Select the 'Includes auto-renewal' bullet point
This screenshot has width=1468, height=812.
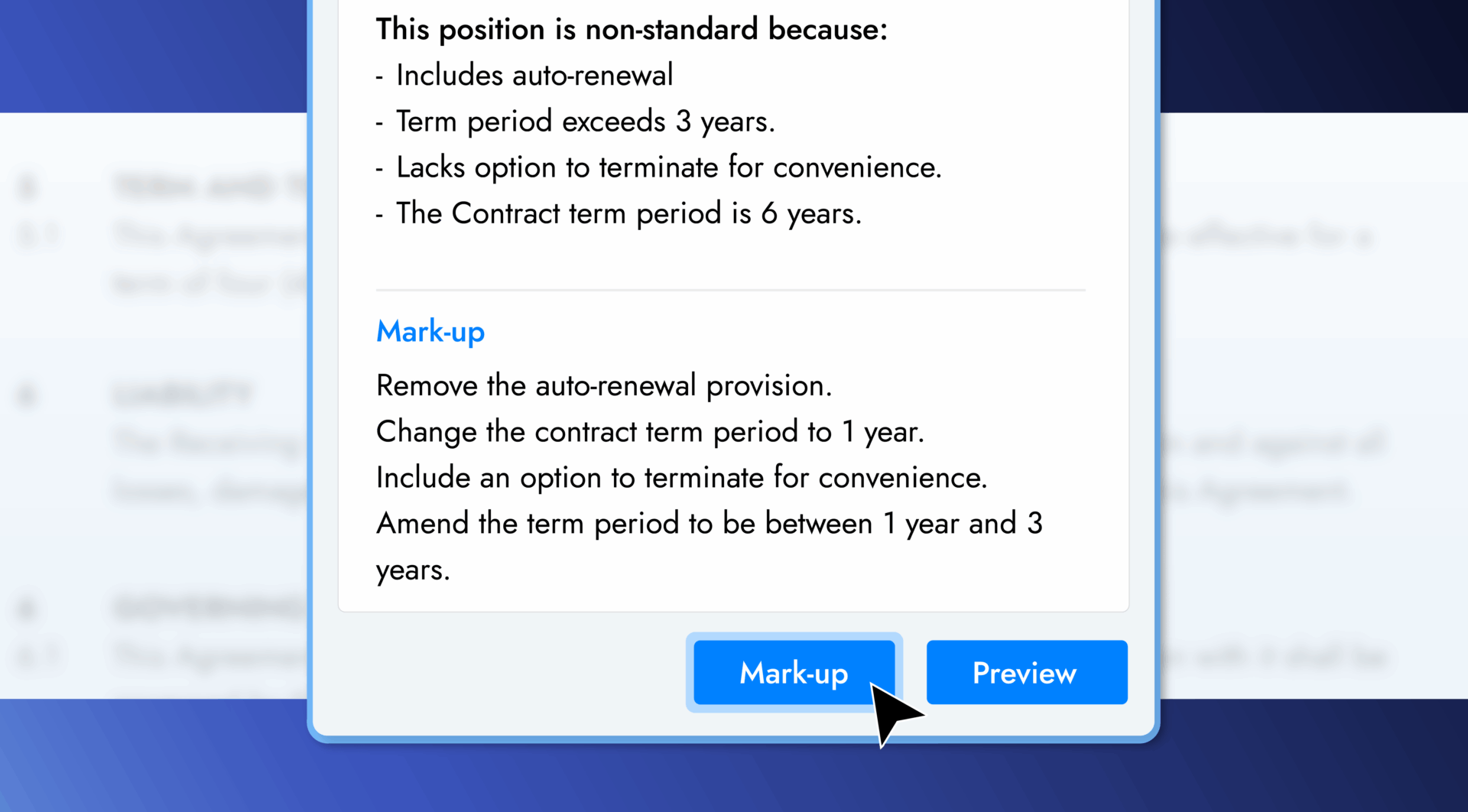534,75
